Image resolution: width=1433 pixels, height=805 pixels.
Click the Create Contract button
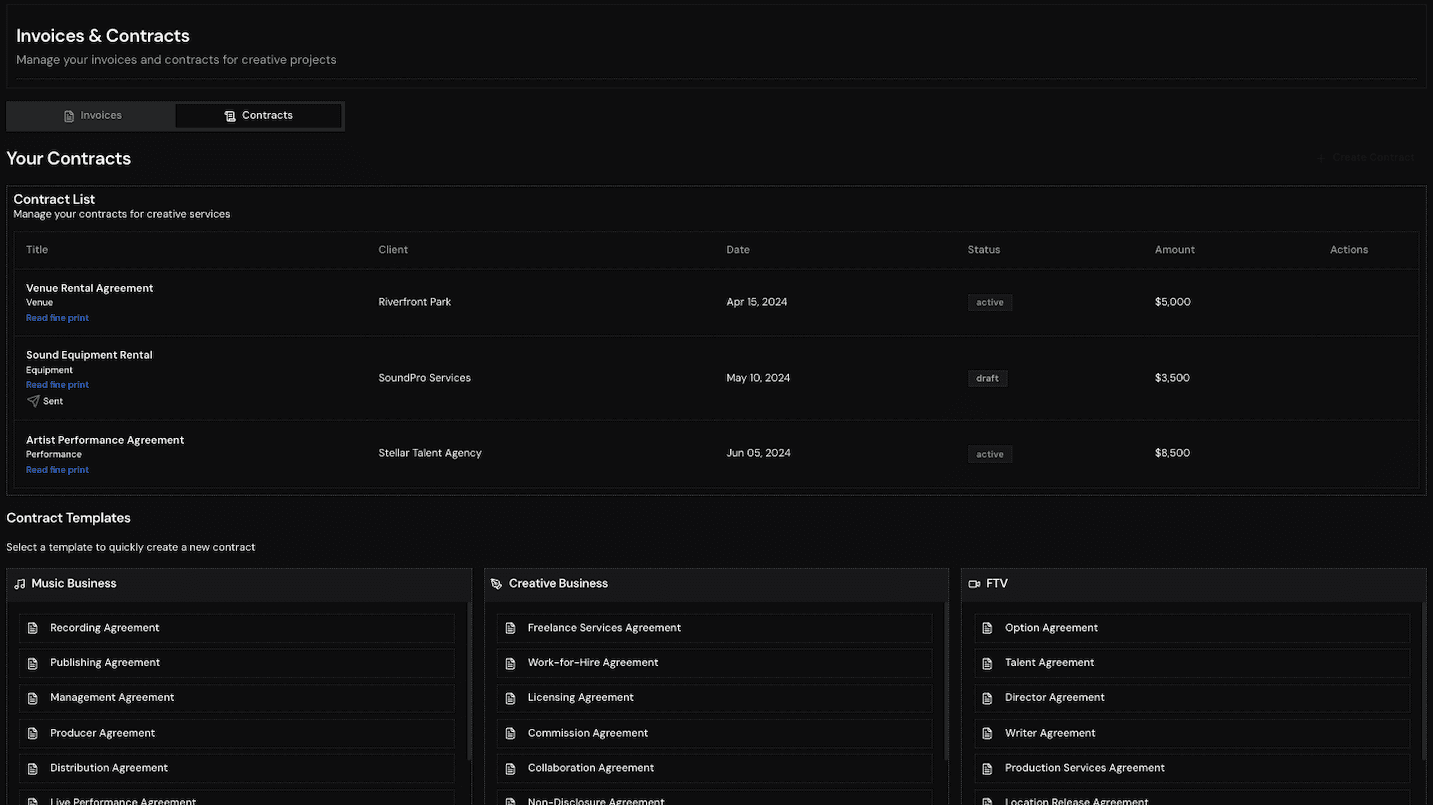click(x=1366, y=158)
